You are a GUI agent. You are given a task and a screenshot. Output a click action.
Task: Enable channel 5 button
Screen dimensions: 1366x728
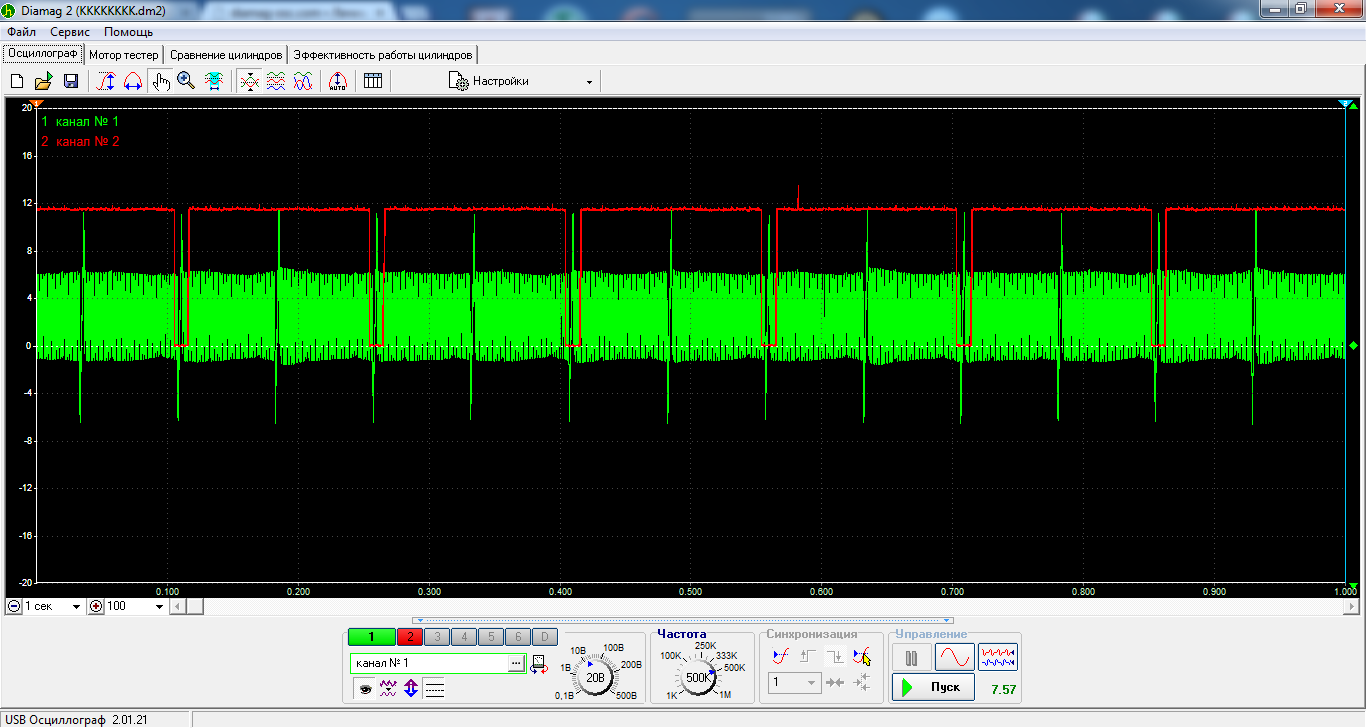pyautogui.click(x=490, y=637)
